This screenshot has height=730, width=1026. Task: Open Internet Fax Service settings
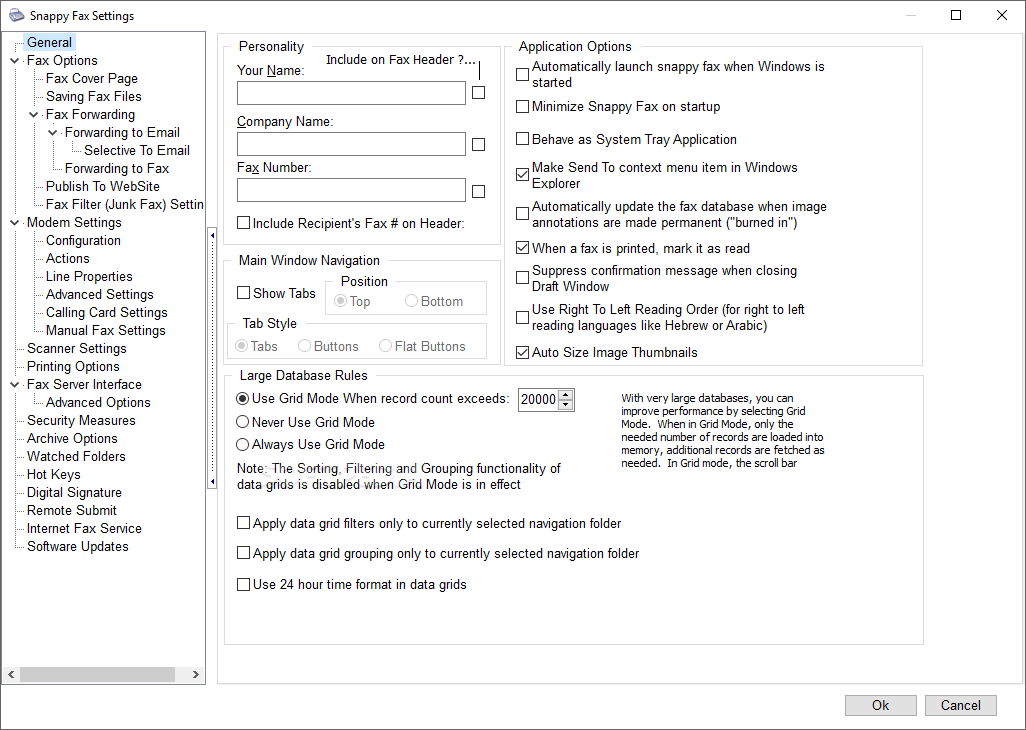tap(84, 528)
